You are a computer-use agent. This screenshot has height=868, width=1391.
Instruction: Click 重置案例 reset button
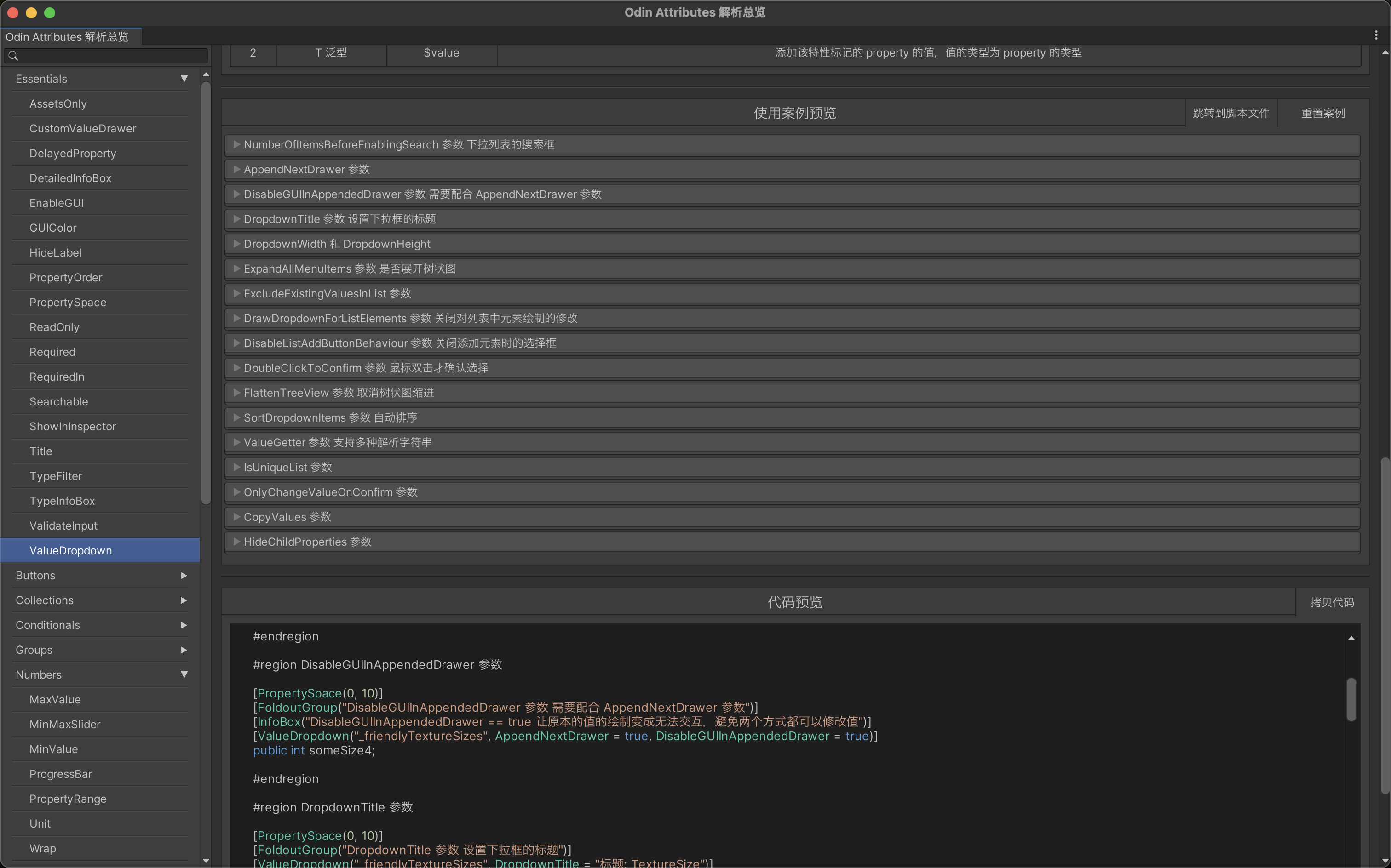coord(1322,113)
